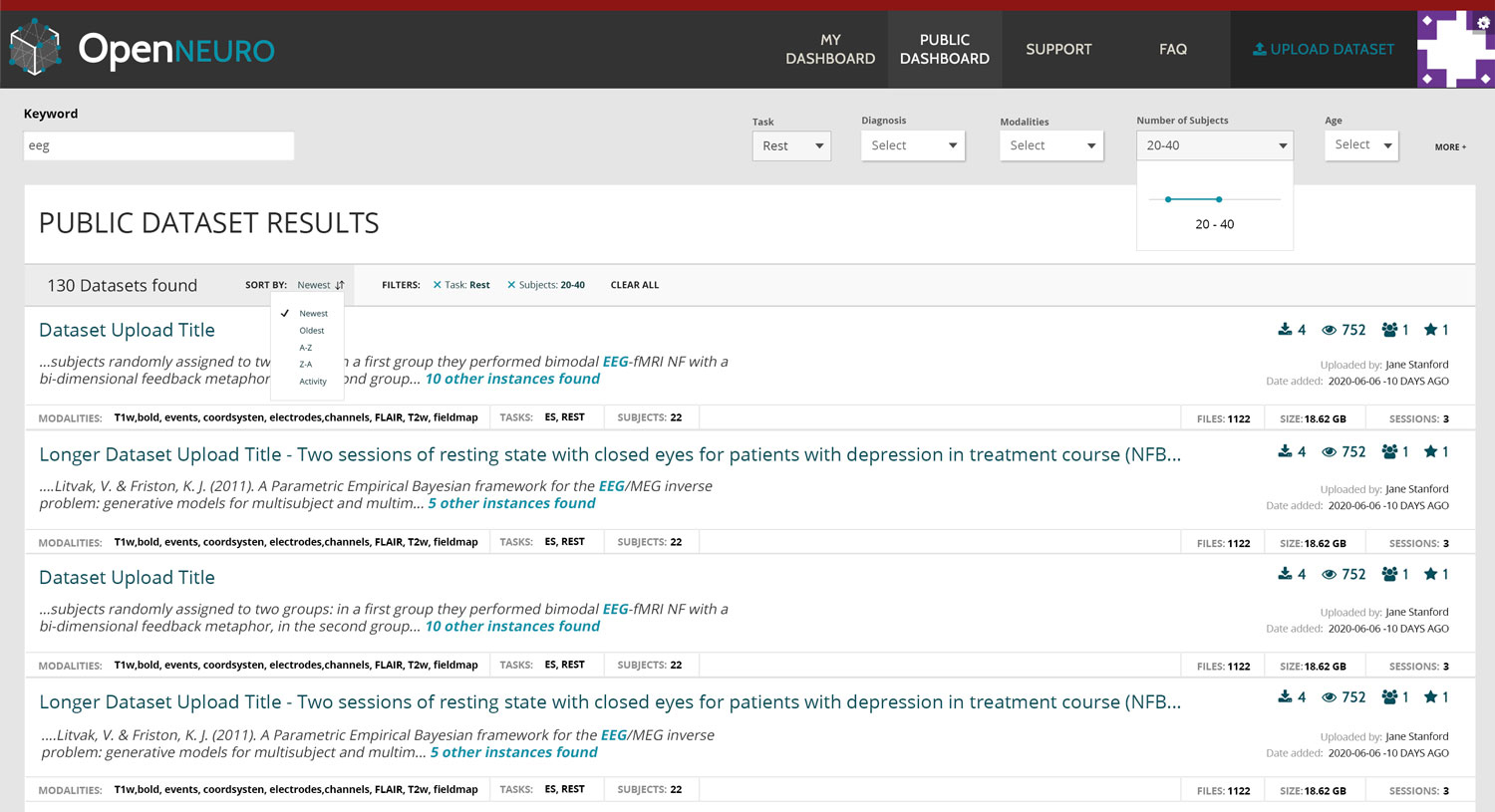Remove the Task: Rest filter via its X icon

pos(437,284)
